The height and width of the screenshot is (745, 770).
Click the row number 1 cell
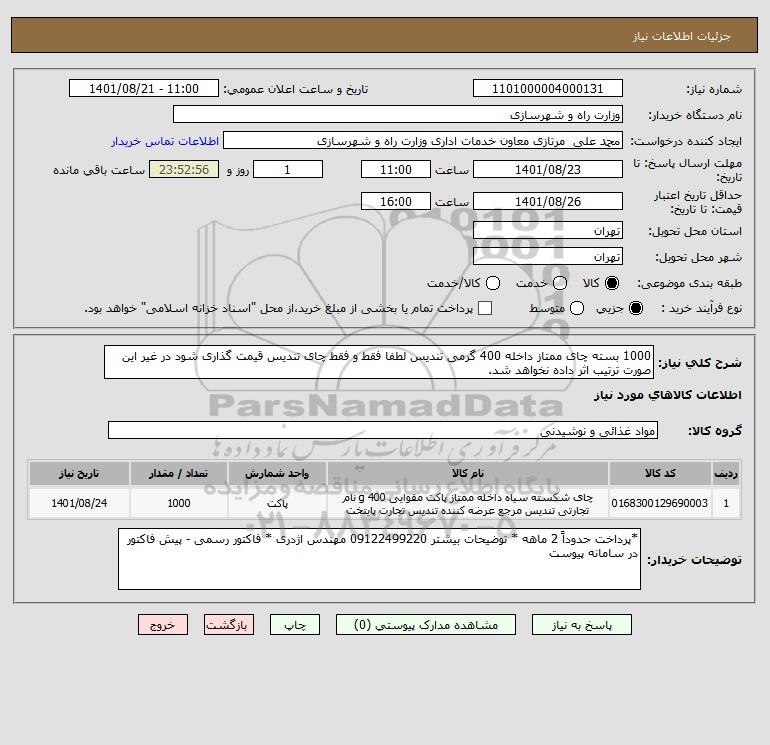pyautogui.click(x=726, y=503)
